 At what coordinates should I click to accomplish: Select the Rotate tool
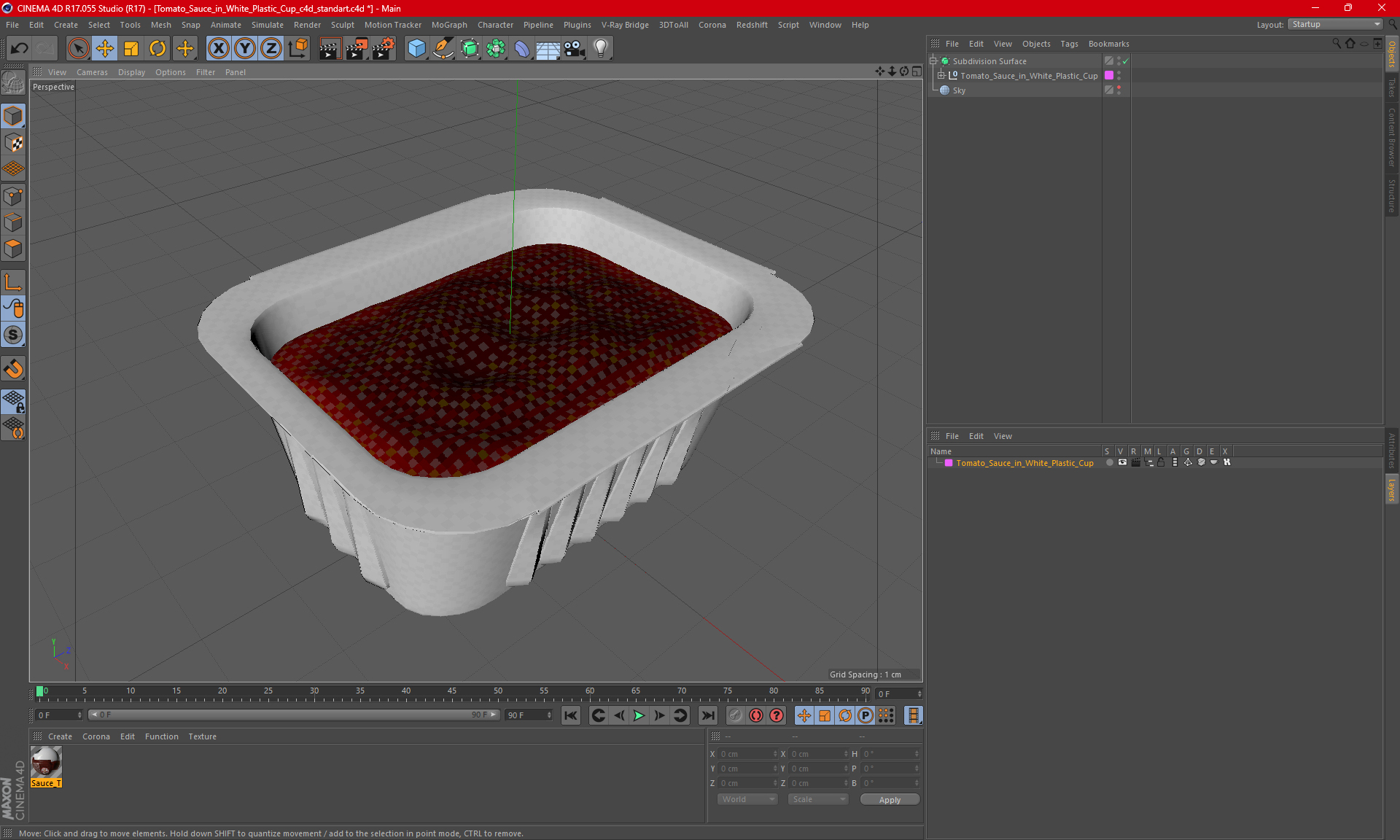pos(157,48)
